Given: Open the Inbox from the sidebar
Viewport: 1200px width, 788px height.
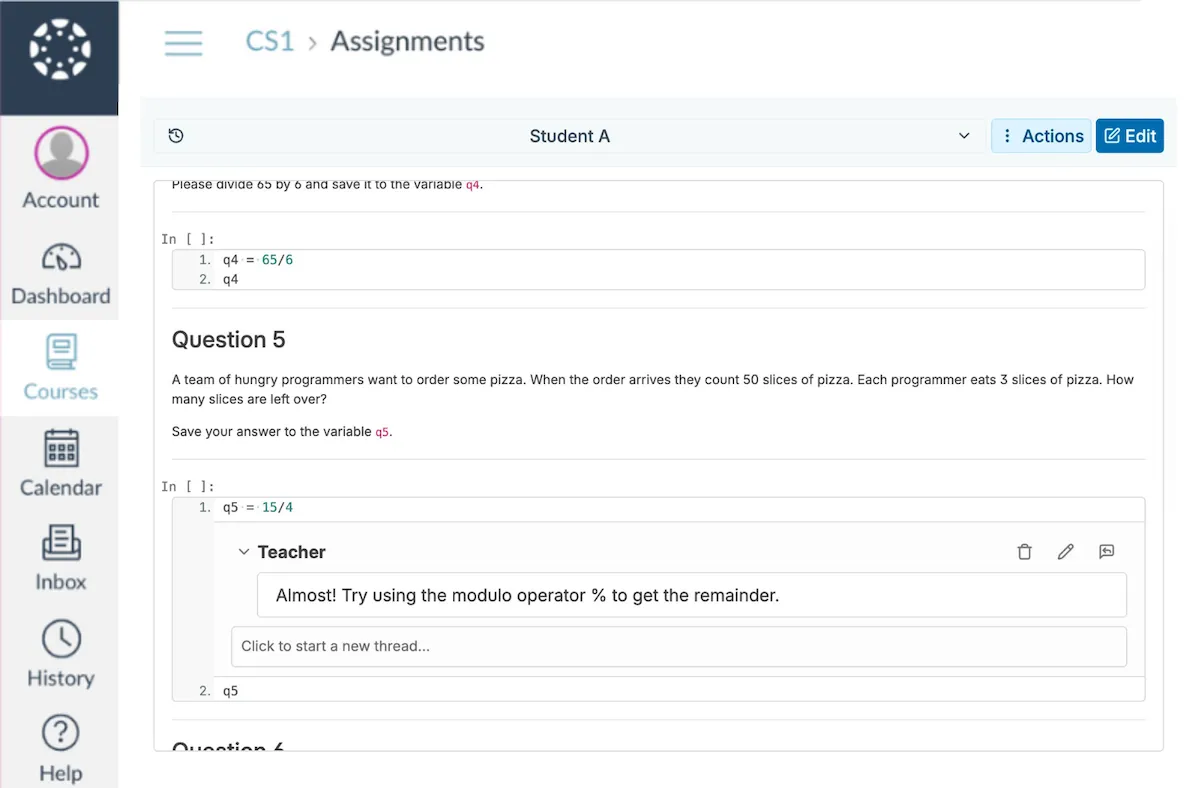Looking at the screenshot, I should (x=60, y=557).
